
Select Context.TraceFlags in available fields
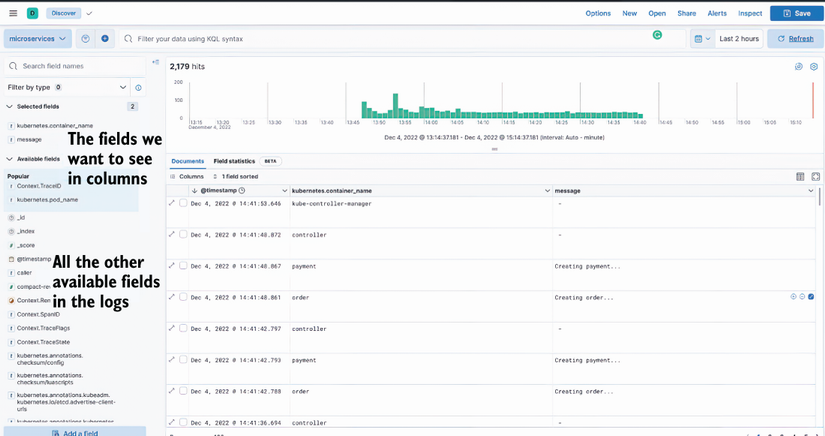pyautogui.click(x=43, y=328)
